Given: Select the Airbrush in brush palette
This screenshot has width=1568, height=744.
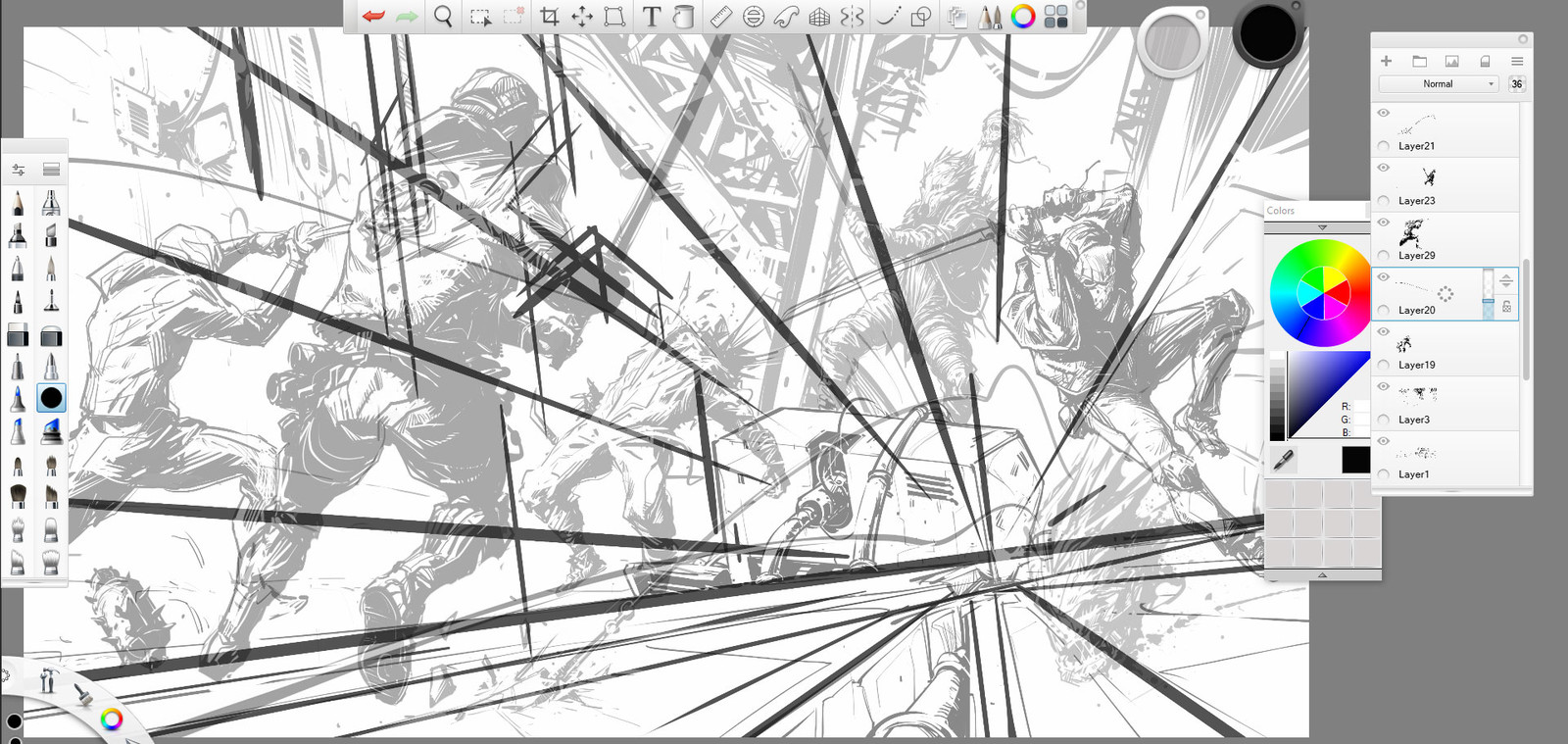Looking at the screenshot, I should [51, 203].
